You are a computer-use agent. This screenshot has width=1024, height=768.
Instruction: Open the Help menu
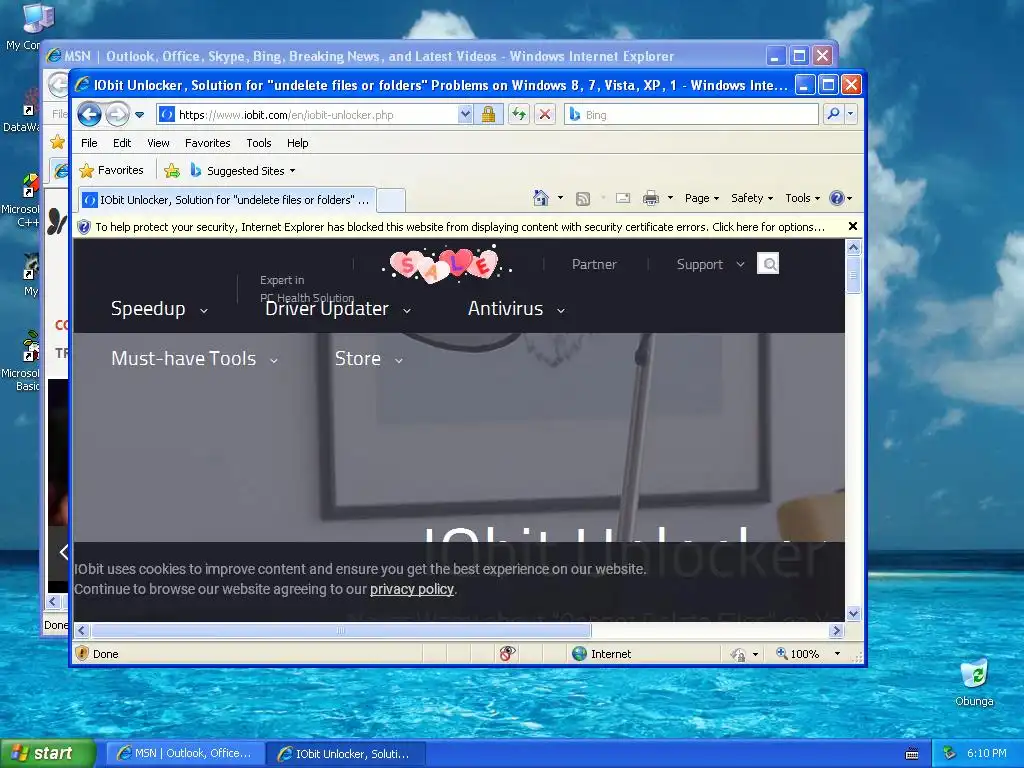pyautogui.click(x=297, y=143)
